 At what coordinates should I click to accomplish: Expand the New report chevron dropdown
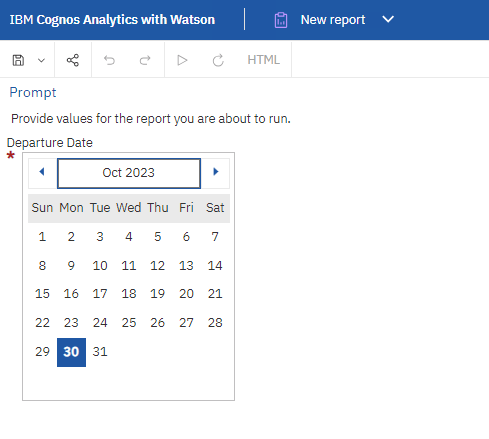click(x=388, y=19)
